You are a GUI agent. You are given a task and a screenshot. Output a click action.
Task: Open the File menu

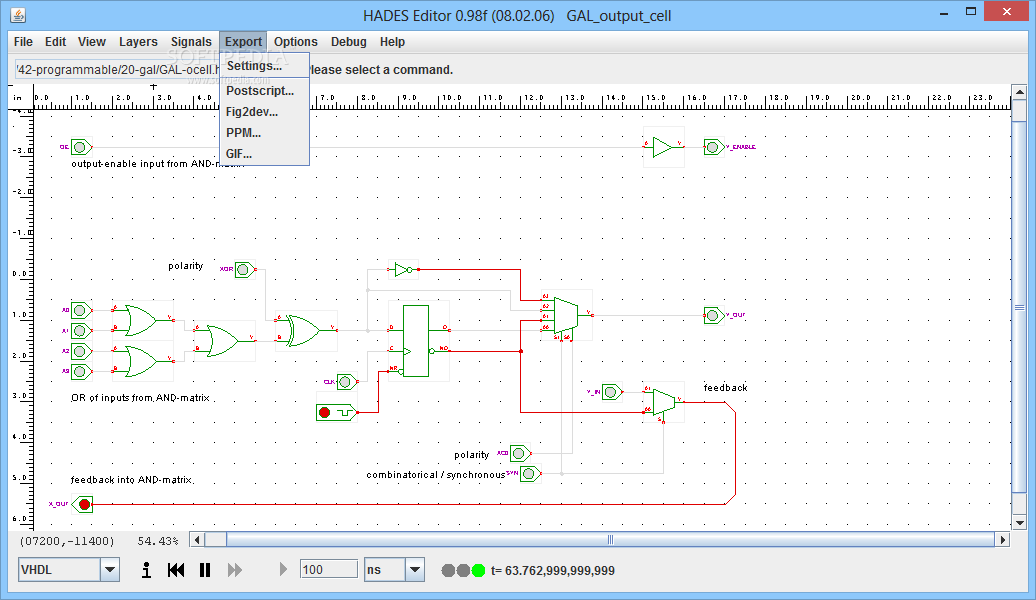[23, 42]
